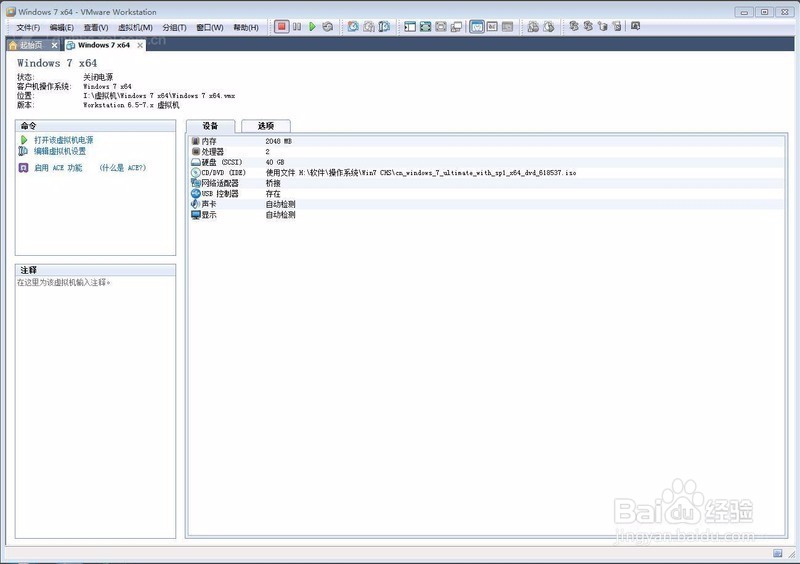This screenshot has width=800, height=564.
Task: Open the 虚拟机(M) menu
Action: click(x=135, y=28)
